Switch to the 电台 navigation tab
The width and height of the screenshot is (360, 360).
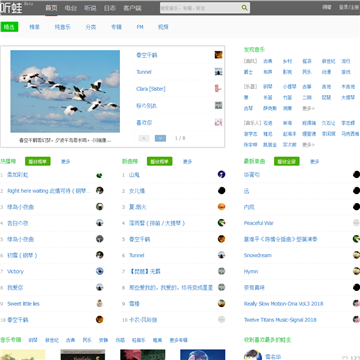71,8
